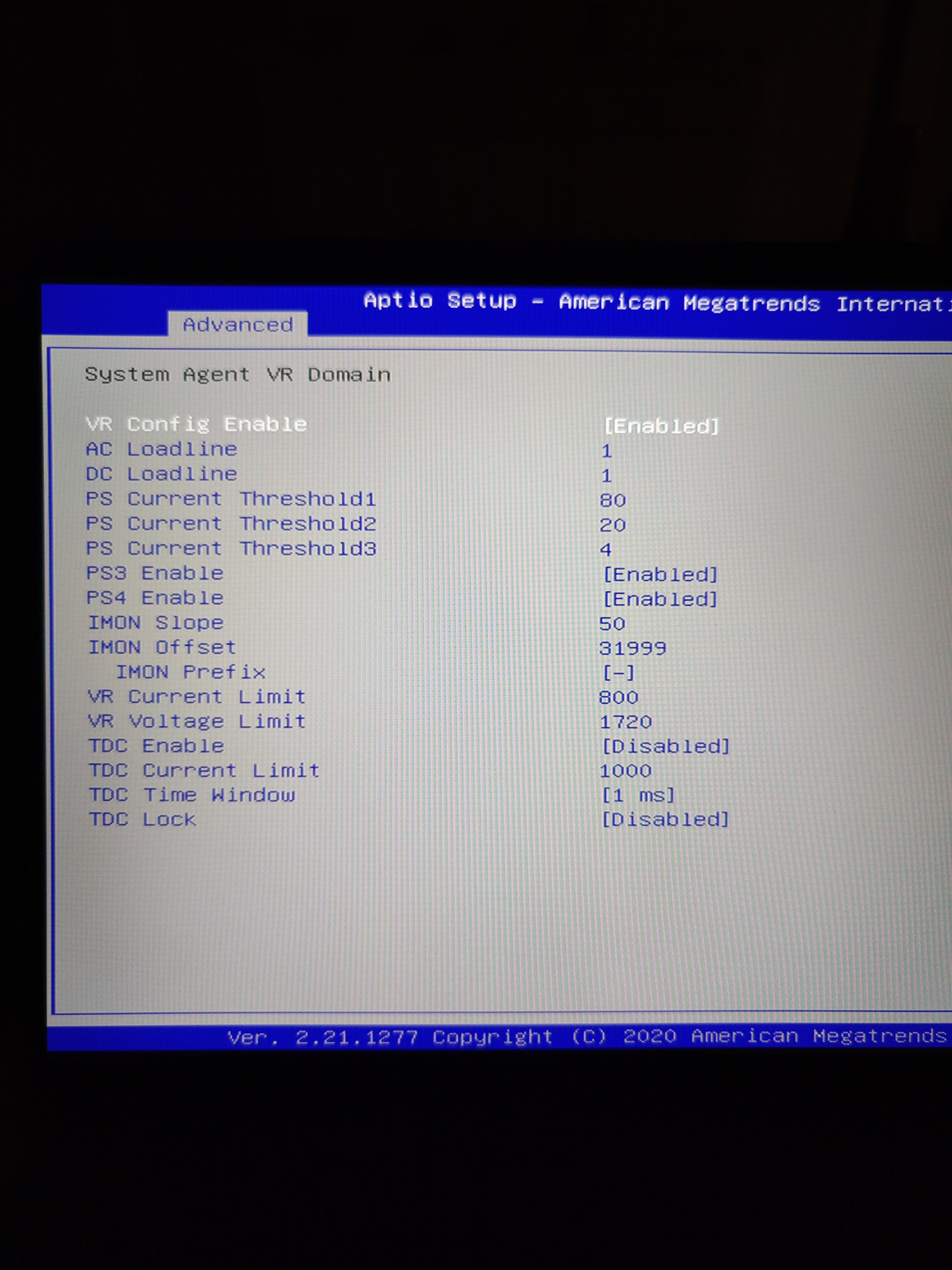
Task: Edit PS Current Threshold2 value 20
Action: (612, 525)
